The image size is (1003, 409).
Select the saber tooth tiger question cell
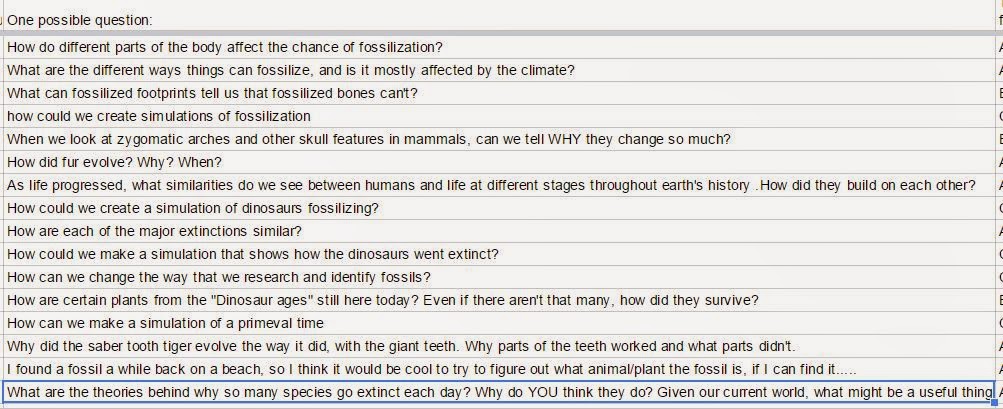coord(500,347)
